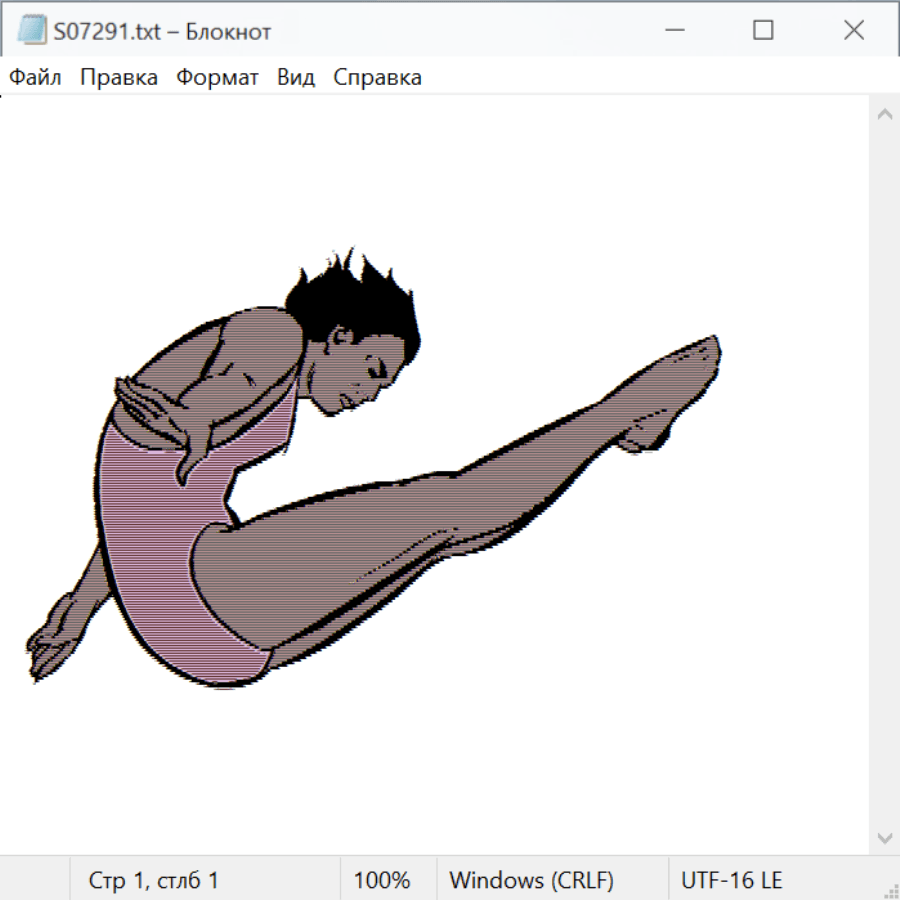Click the Windows (CRLF) line ending indicator
This screenshot has height=900, width=900.
click(531, 880)
